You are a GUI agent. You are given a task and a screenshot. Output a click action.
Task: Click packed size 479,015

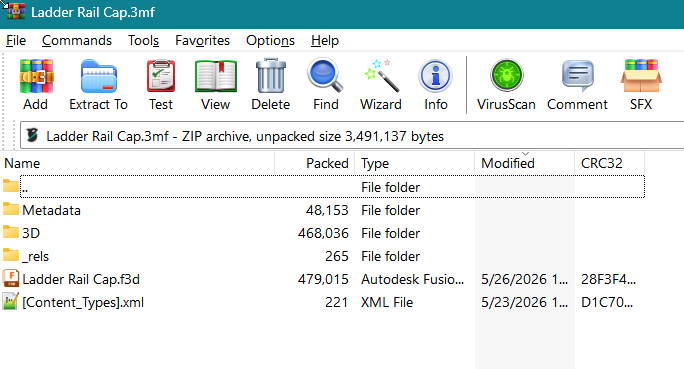pyautogui.click(x=323, y=279)
